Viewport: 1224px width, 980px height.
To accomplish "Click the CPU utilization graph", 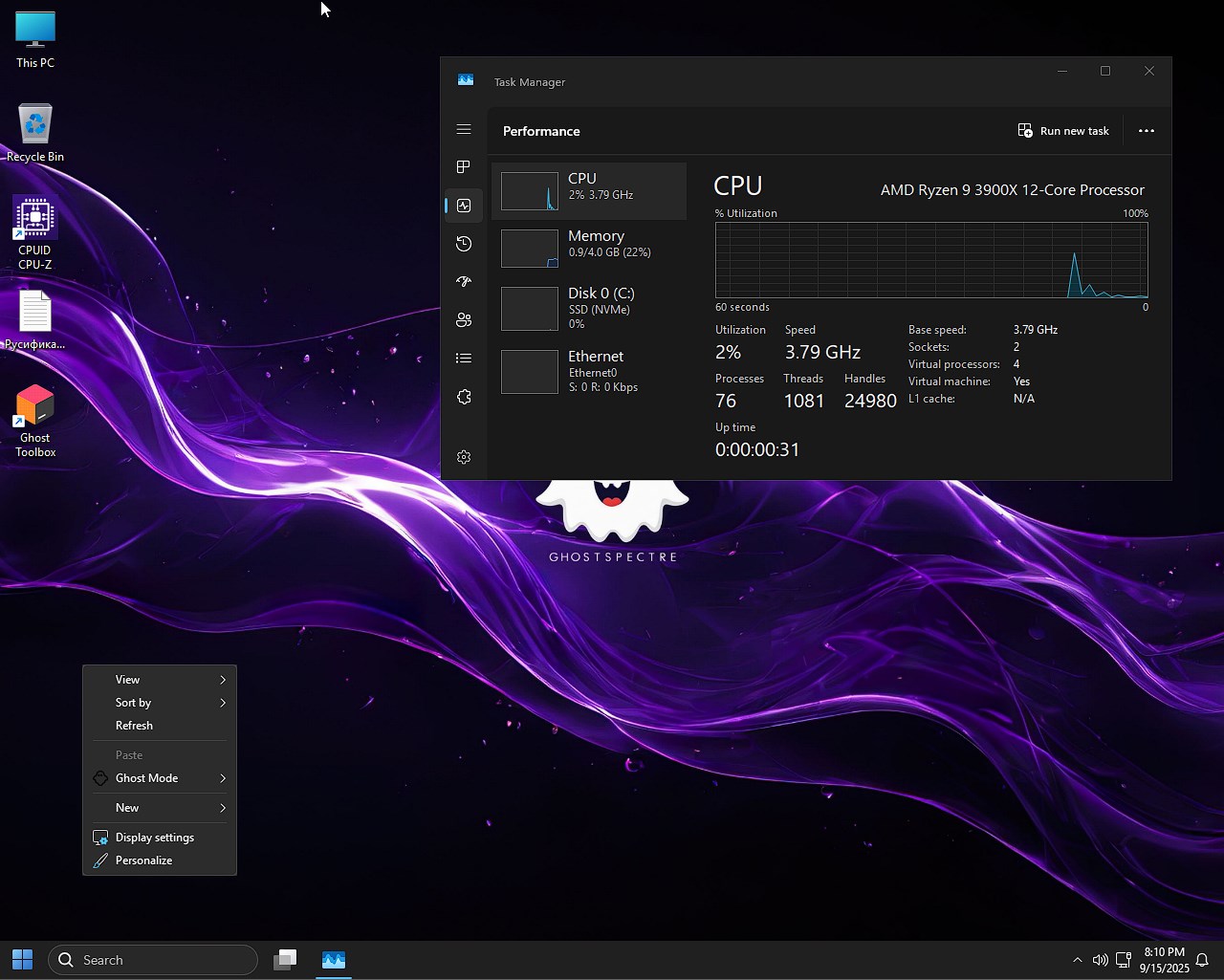I will [930, 260].
